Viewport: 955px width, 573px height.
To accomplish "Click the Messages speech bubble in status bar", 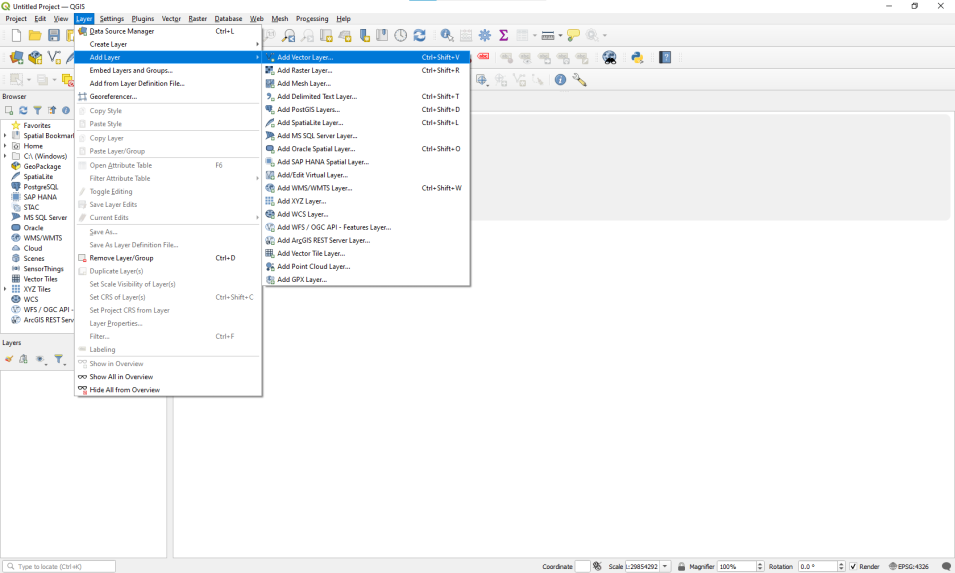I will pos(946,566).
